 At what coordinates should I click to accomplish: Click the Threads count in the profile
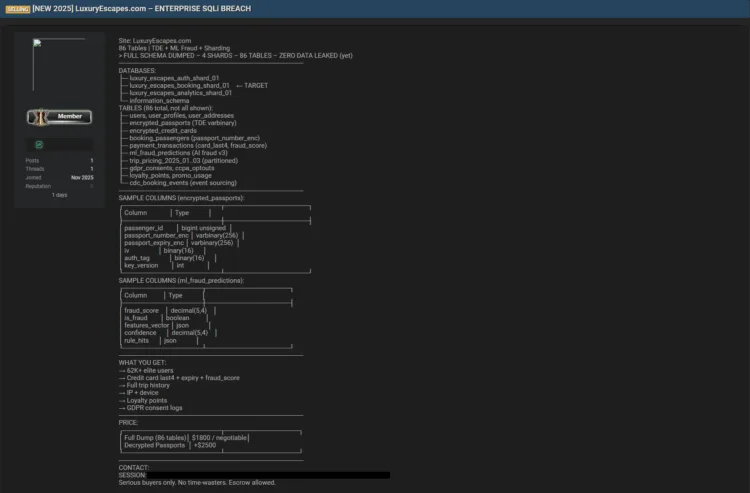coord(92,169)
